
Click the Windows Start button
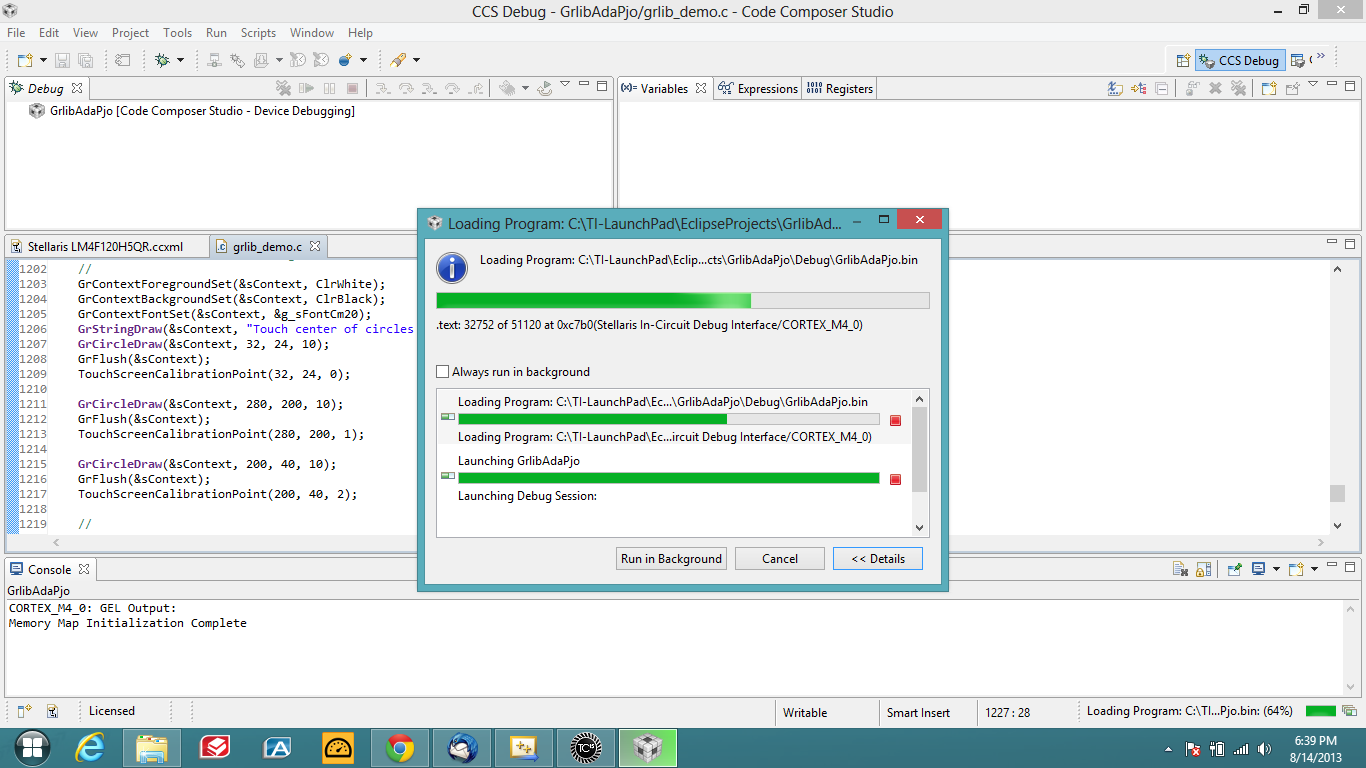(31, 748)
